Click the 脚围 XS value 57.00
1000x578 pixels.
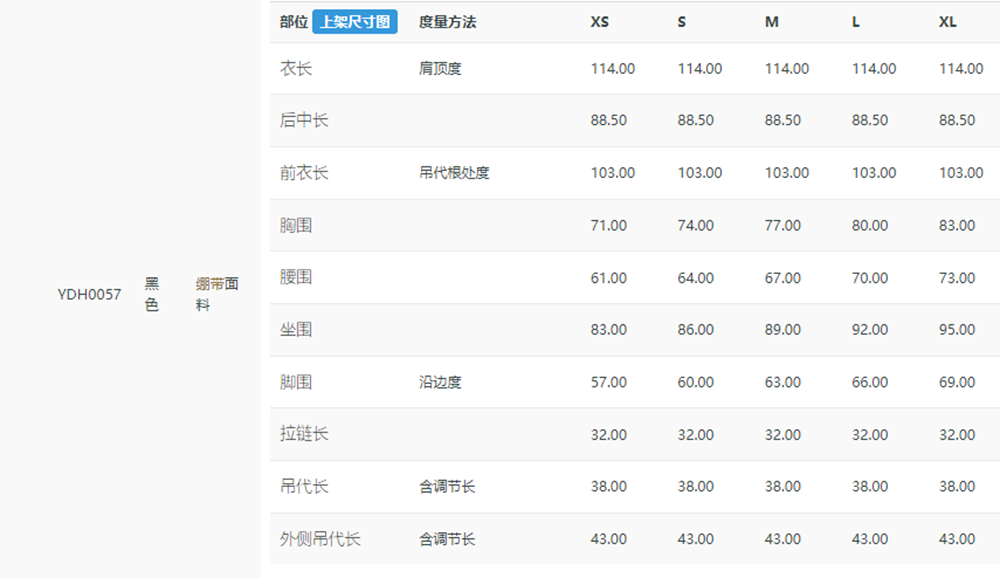coord(608,382)
